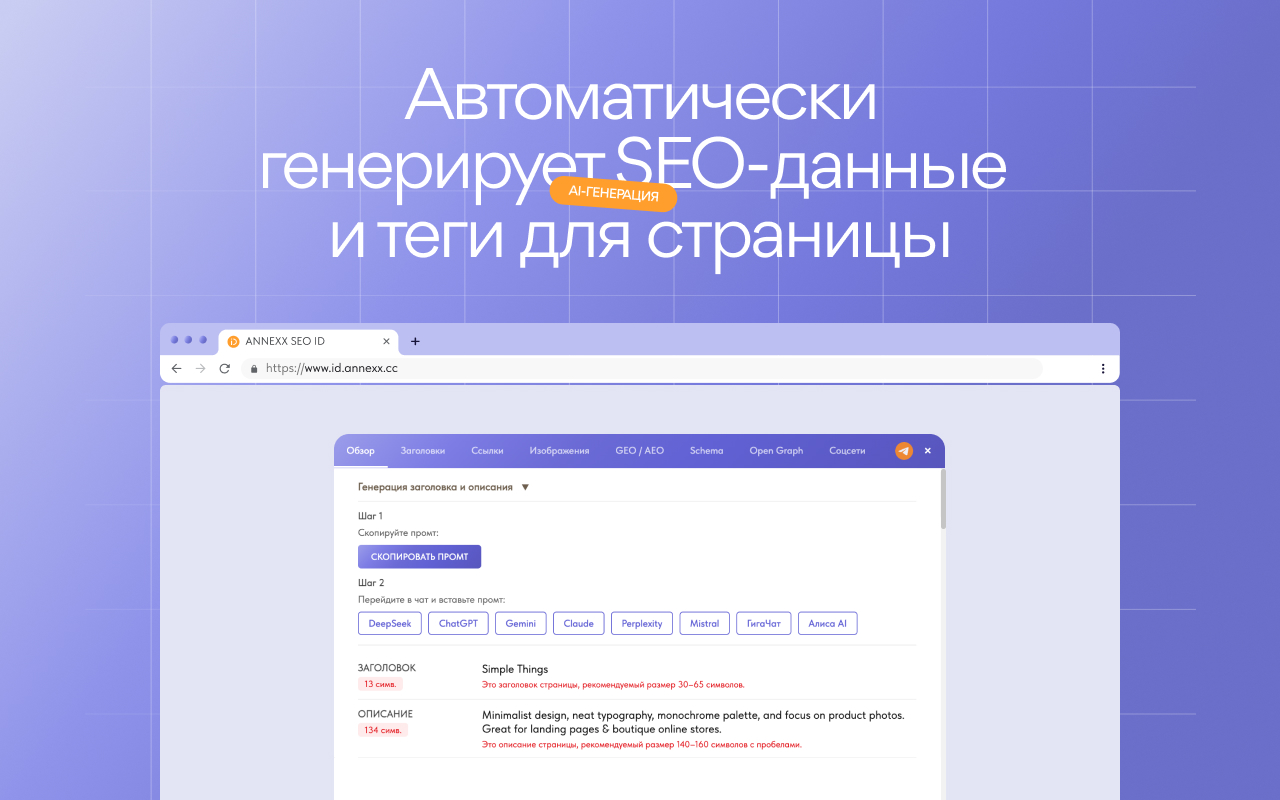Switch to the GEO / AEO tab
Image resolution: width=1280 pixels, height=800 pixels.
point(640,451)
